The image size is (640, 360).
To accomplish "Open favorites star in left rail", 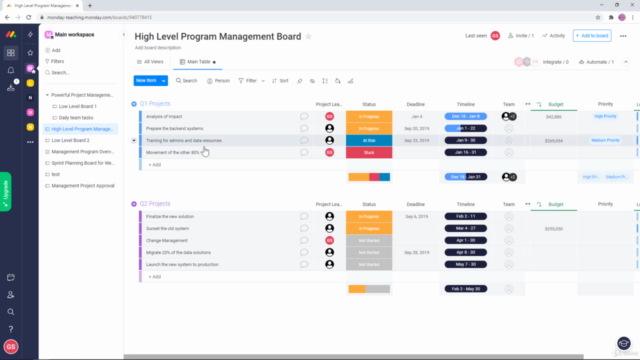I will (x=30, y=53).
